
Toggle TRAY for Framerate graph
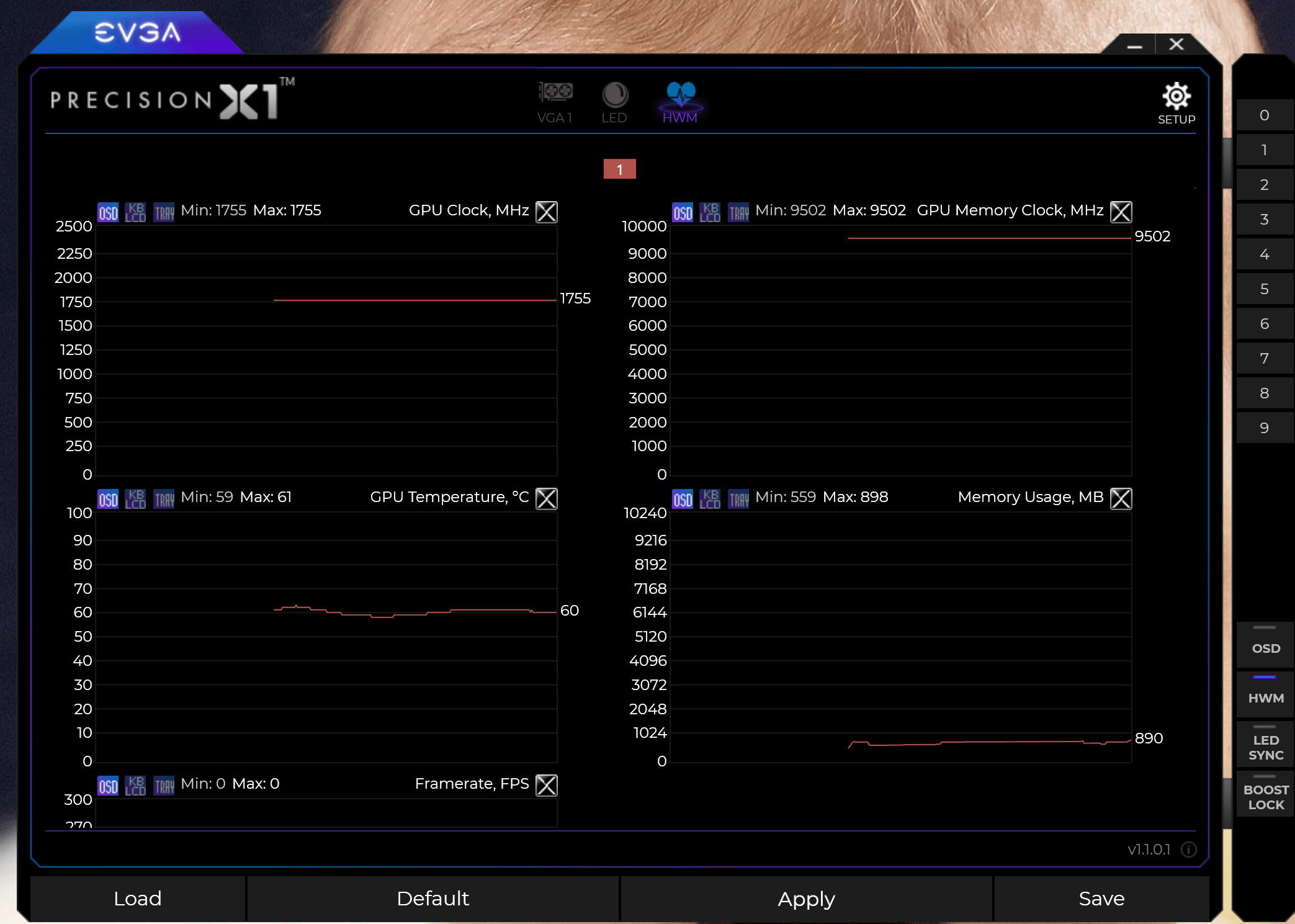[x=164, y=786]
